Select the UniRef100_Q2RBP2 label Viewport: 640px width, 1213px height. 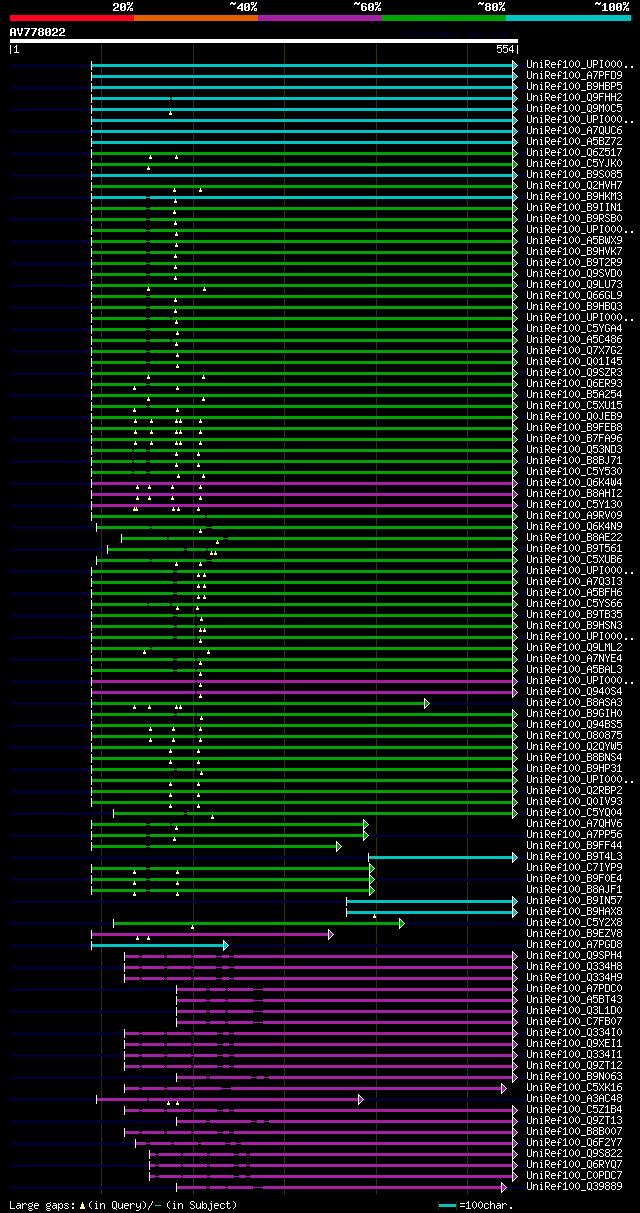pos(574,790)
